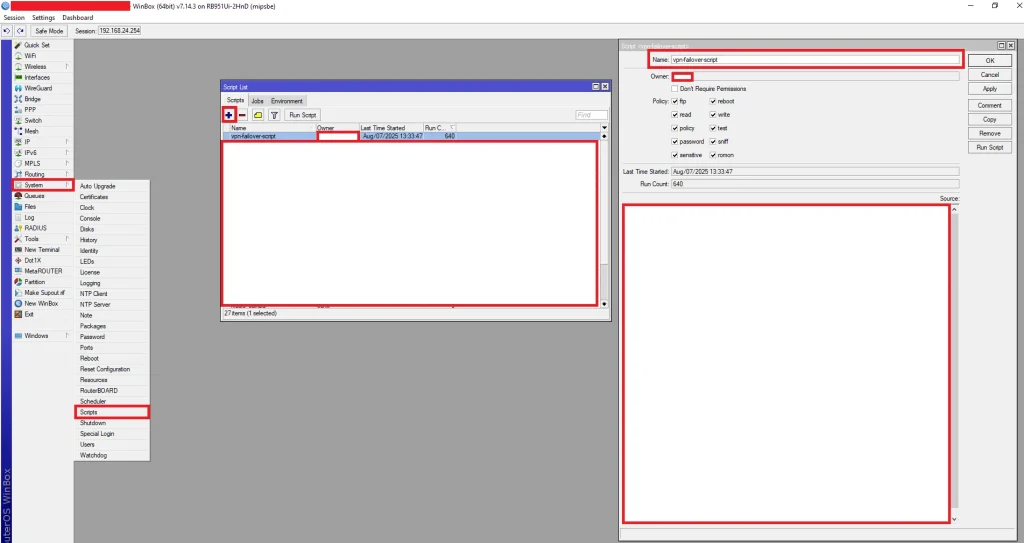The width and height of the screenshot is (1024, 543).
Task: Click the filter funnel icon in Script List
Action: click(274, 115)
